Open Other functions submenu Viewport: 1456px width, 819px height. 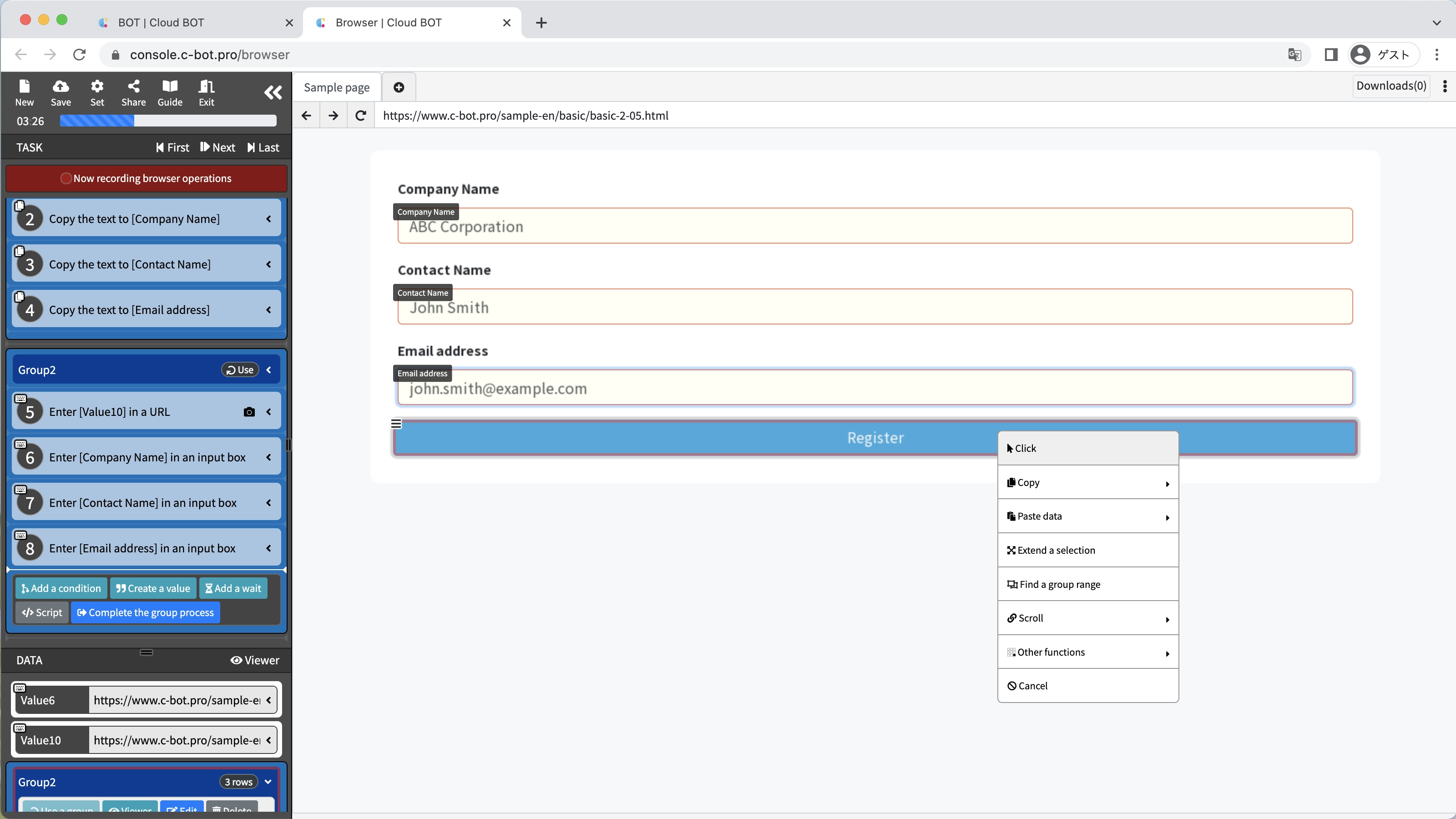tap(1087, 652)
